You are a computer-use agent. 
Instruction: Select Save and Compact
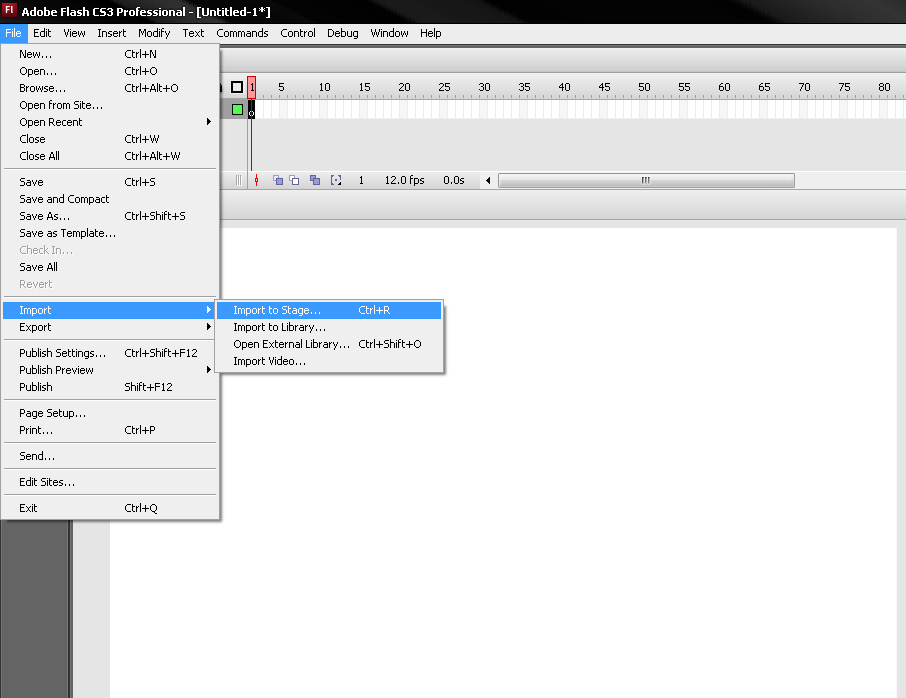coord(110,199)
